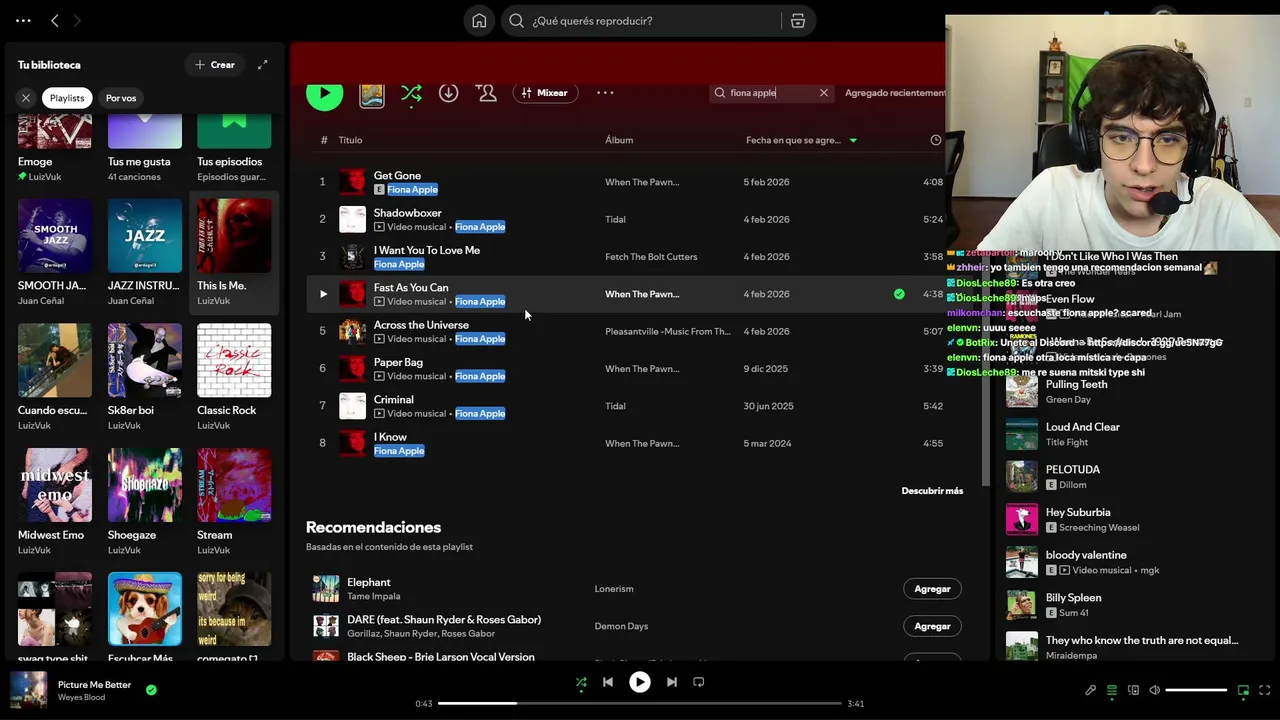Download the playlist for offline listening
Image resolution: width=1280 pixels, height=720 pixels.
point(449,93)
